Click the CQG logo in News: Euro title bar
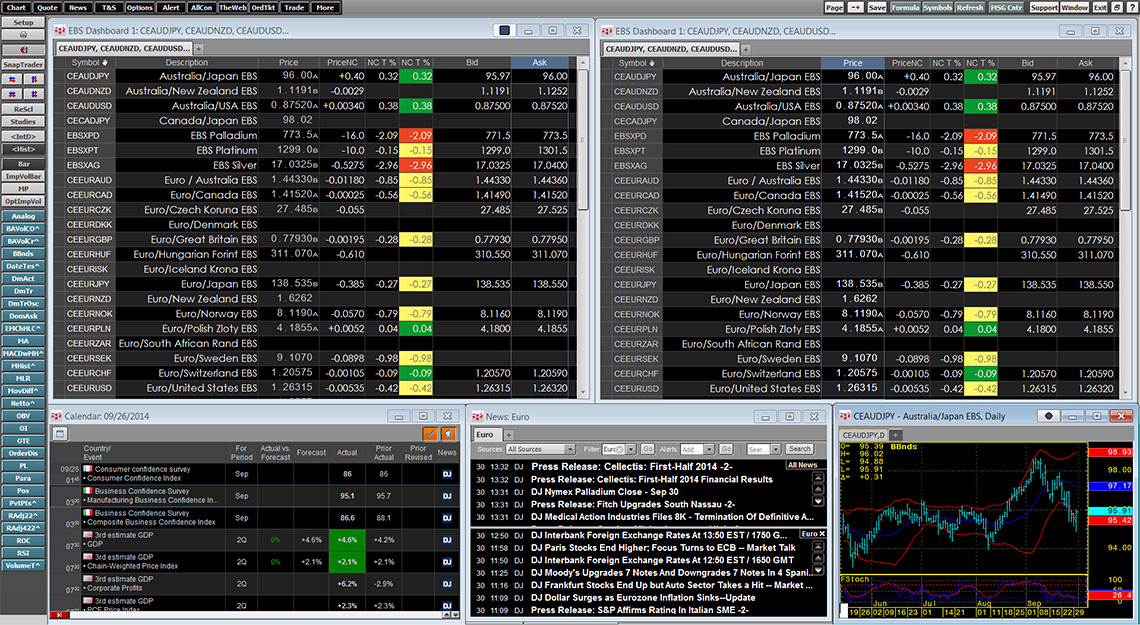1140x625 pixels. click(x=478, y=416)
